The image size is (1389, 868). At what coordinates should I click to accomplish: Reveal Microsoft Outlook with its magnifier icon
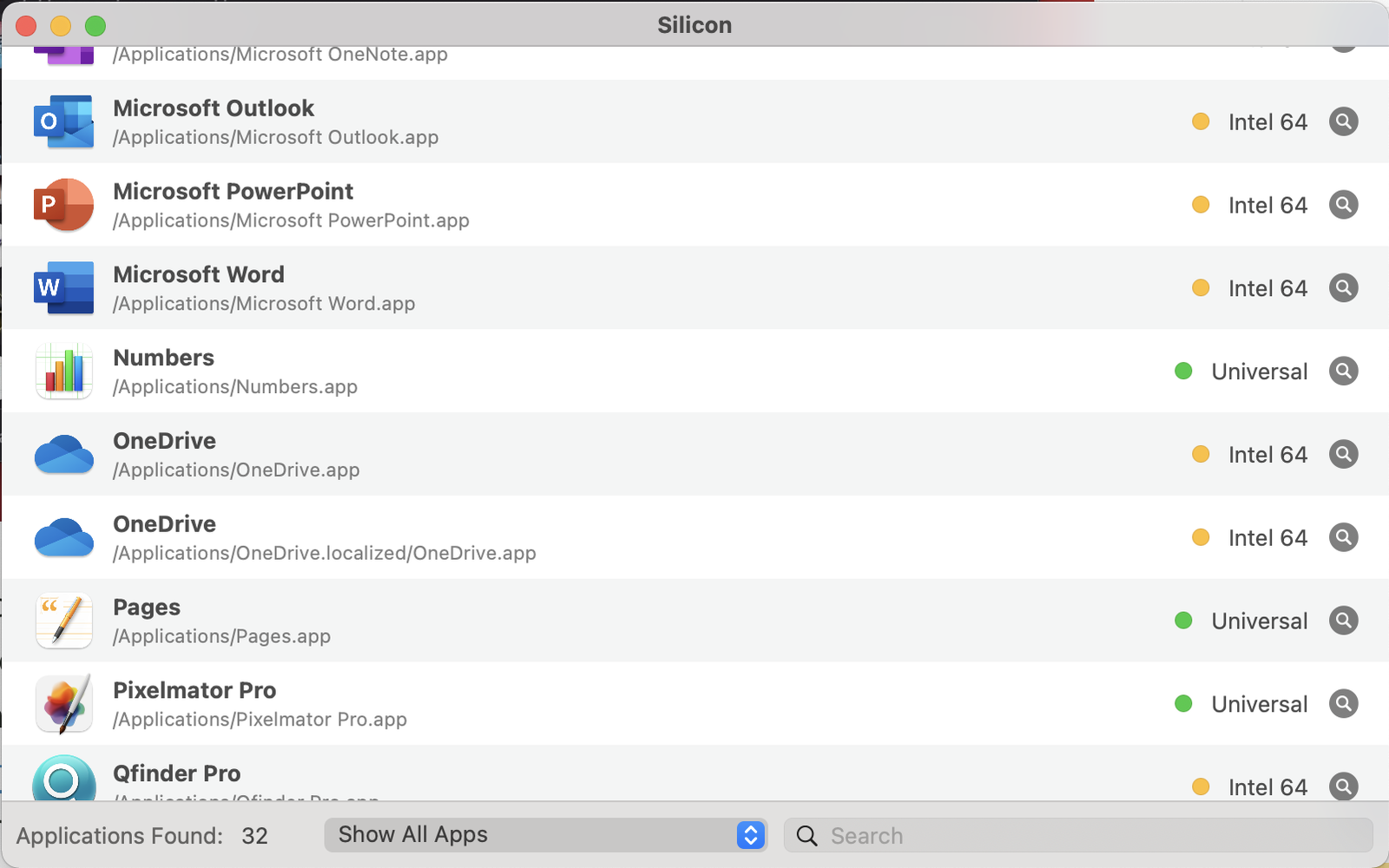(1343, 122)
